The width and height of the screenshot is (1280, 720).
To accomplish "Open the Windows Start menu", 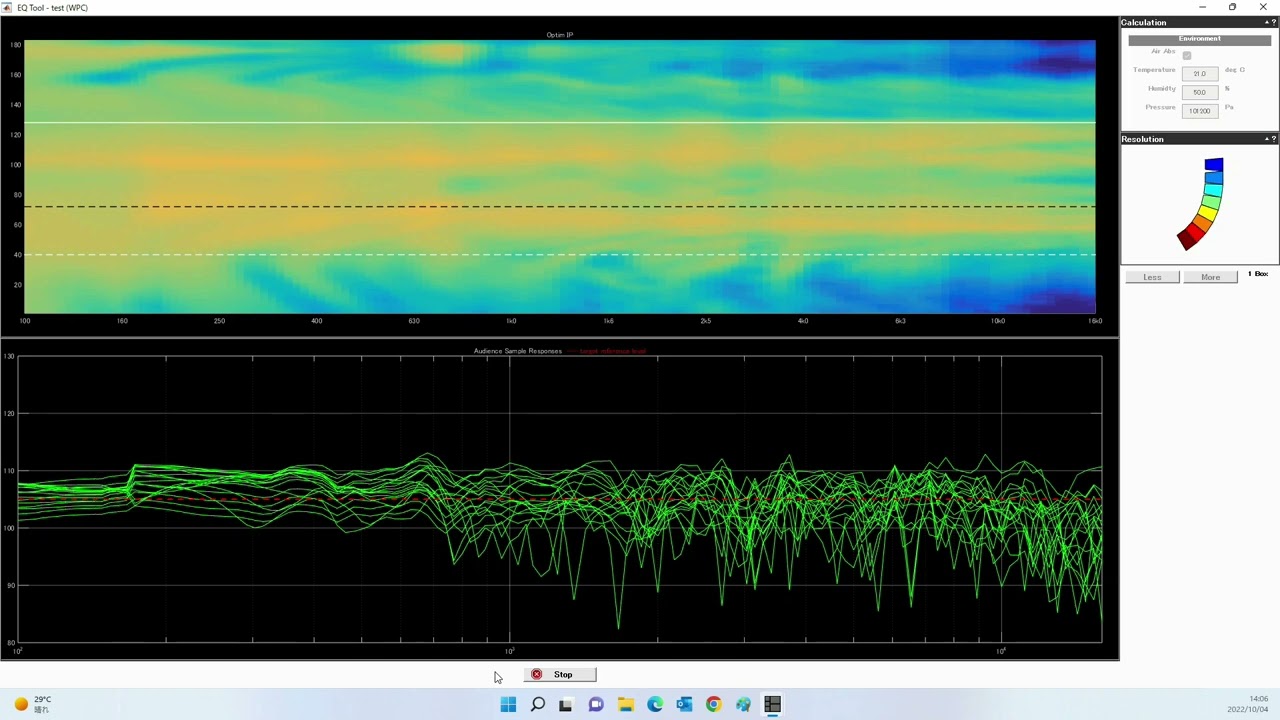I will click(x=508, y=704).
